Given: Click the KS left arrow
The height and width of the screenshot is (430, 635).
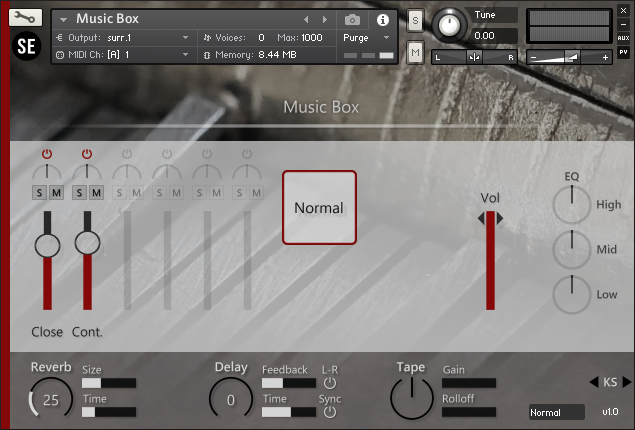Looking at the screenshot, I should click(593, 382).
